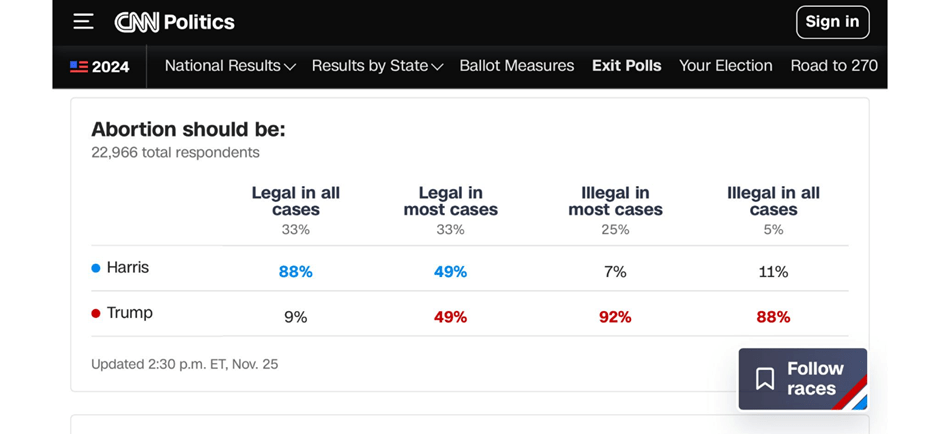
Task: Click the bookmark icon on Follow races
Action: click(x=765, y=379)
